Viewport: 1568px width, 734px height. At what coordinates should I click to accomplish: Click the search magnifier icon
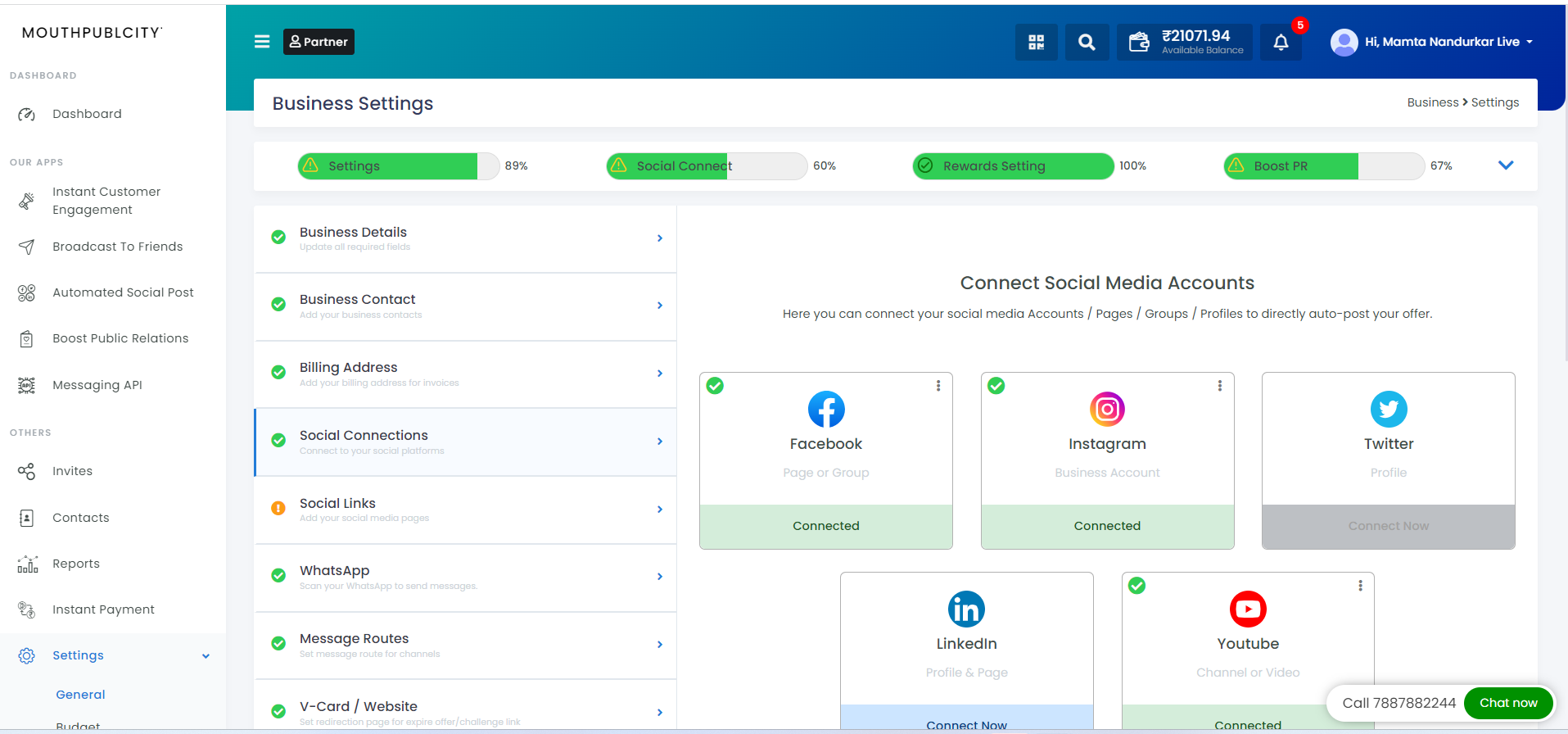coord(1087,42)
